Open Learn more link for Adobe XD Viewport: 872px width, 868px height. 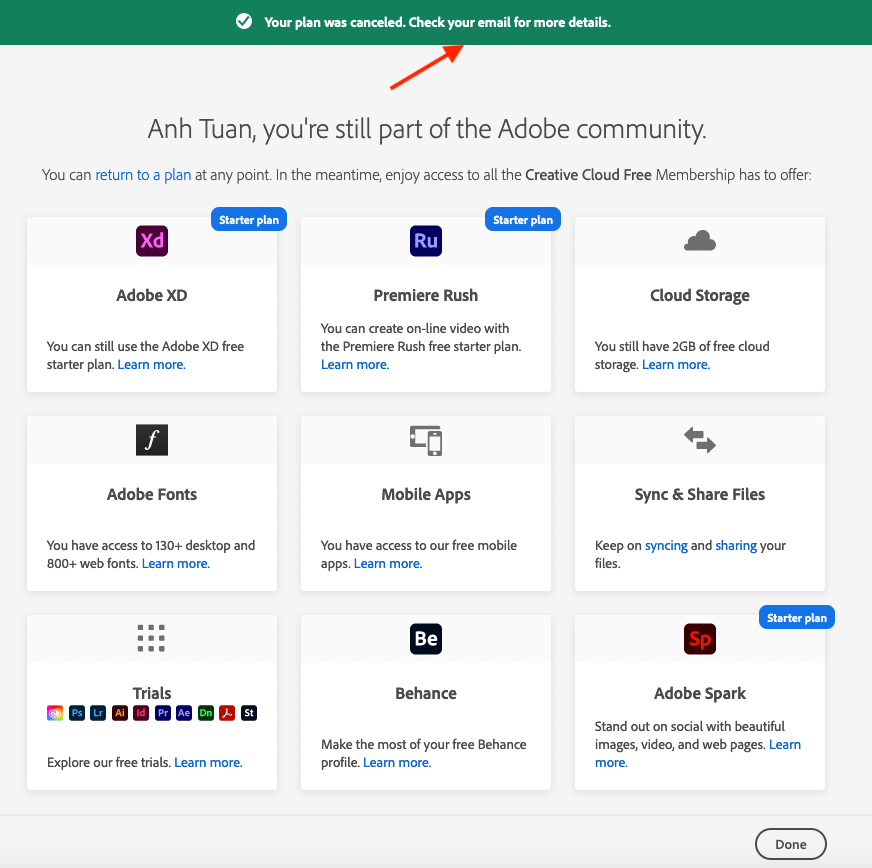[151, 365]
